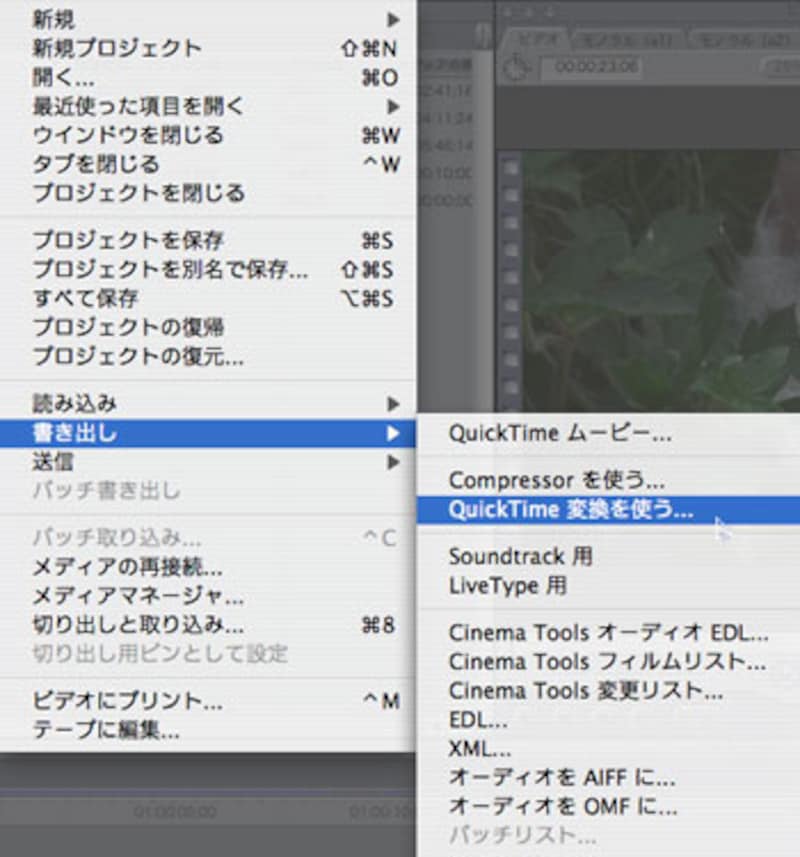Choose XML... export option

(480, 749)
